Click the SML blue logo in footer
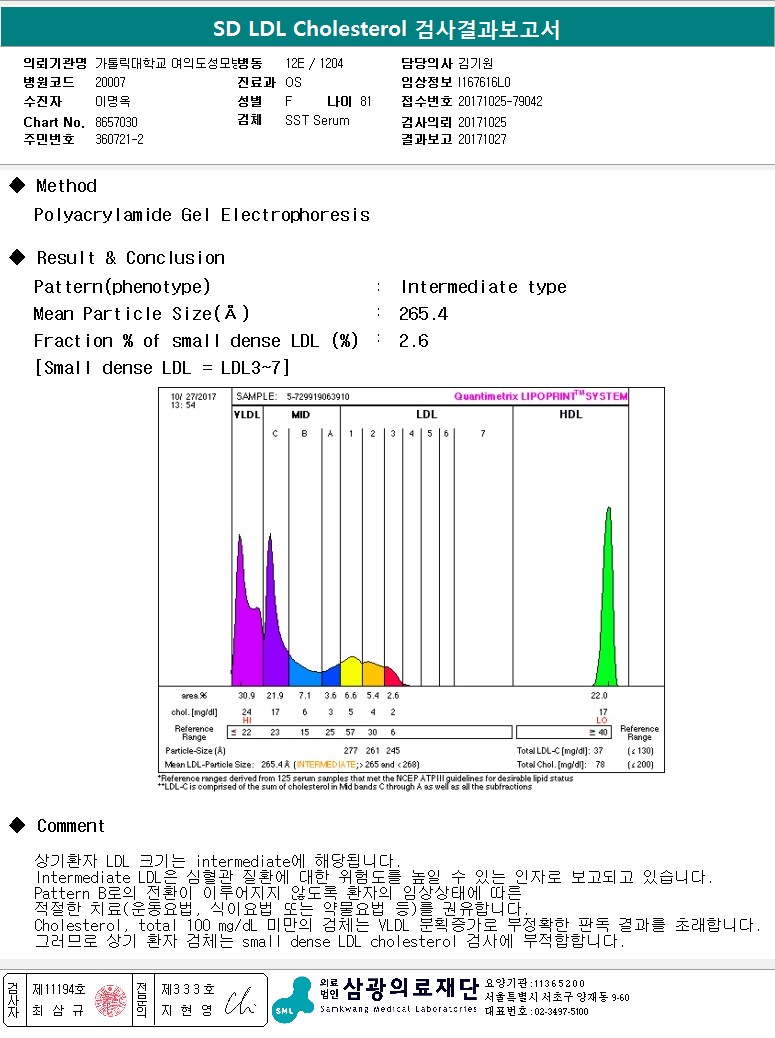The width and height of the screenshot is (775, 1038). tap(293, 1000)
